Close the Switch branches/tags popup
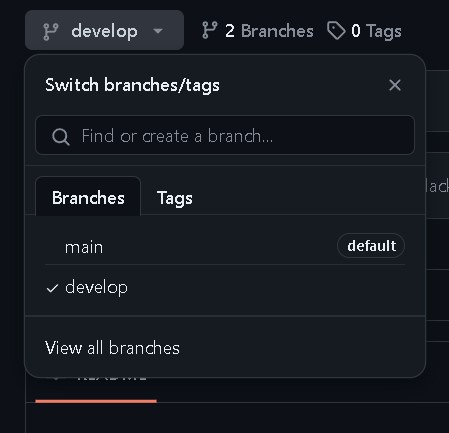This screenshot has height=433, width=449. click(395, 85)
